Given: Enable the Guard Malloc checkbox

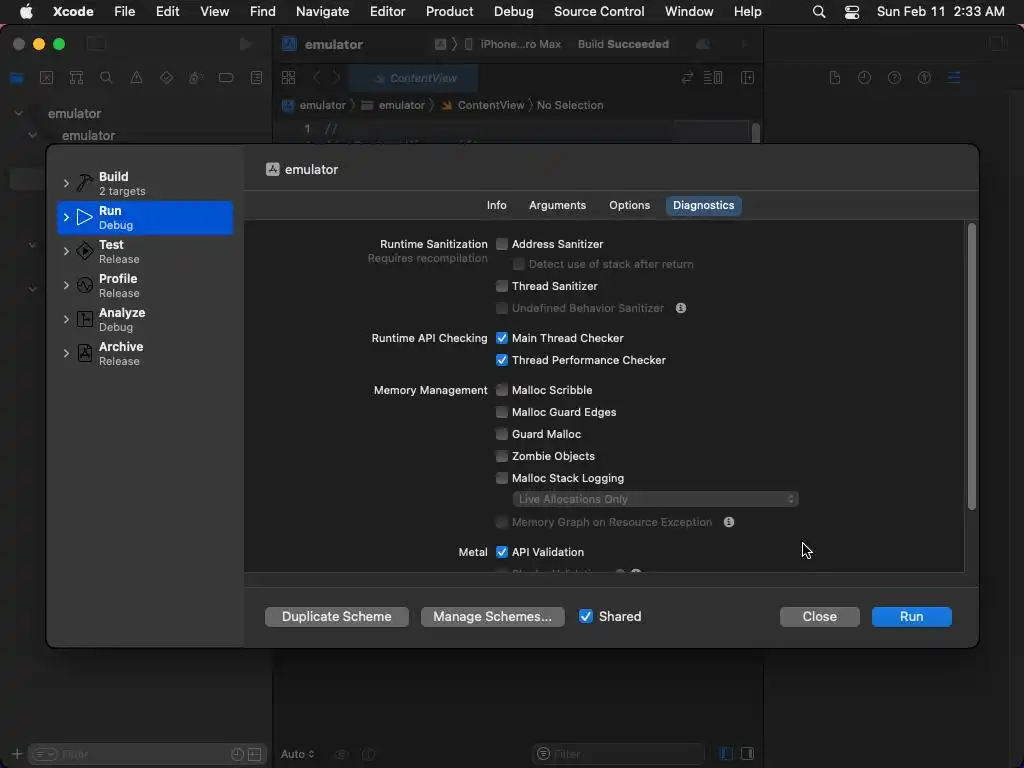Looking at the screenshot, I should (x=502, y=434).
